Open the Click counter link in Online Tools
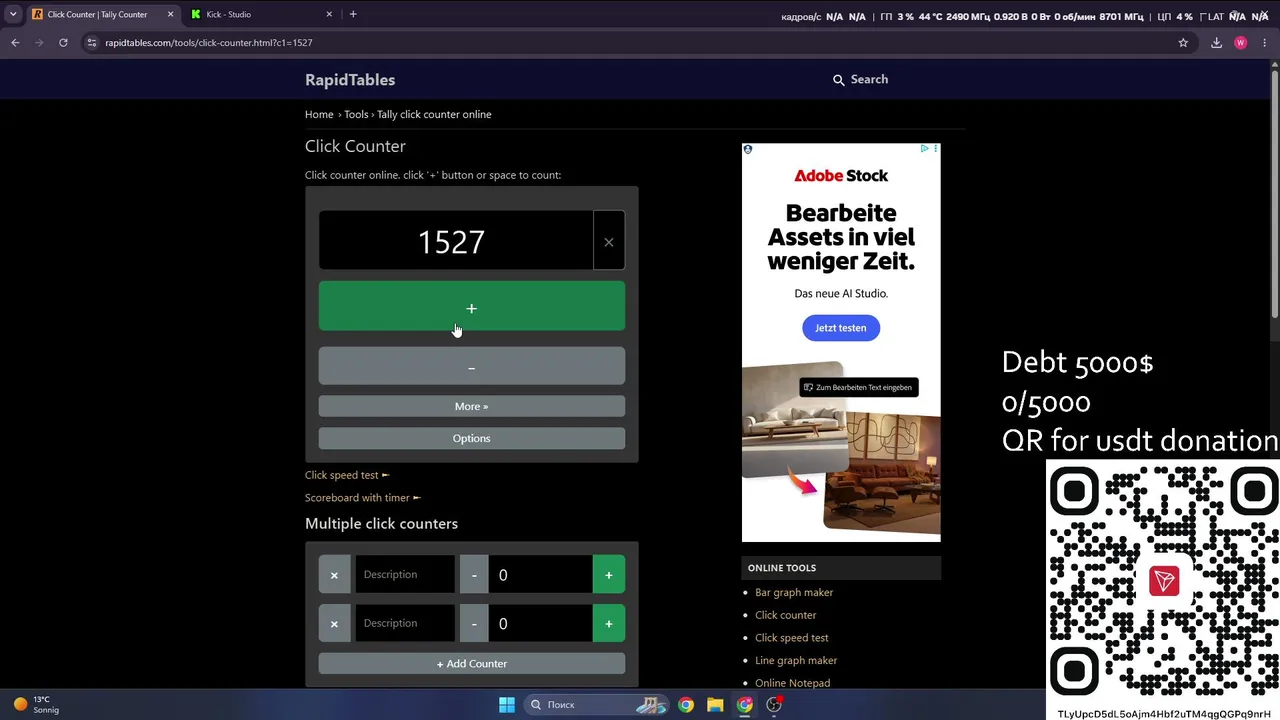Screen dimensions: 1280x720 [786, 615]
